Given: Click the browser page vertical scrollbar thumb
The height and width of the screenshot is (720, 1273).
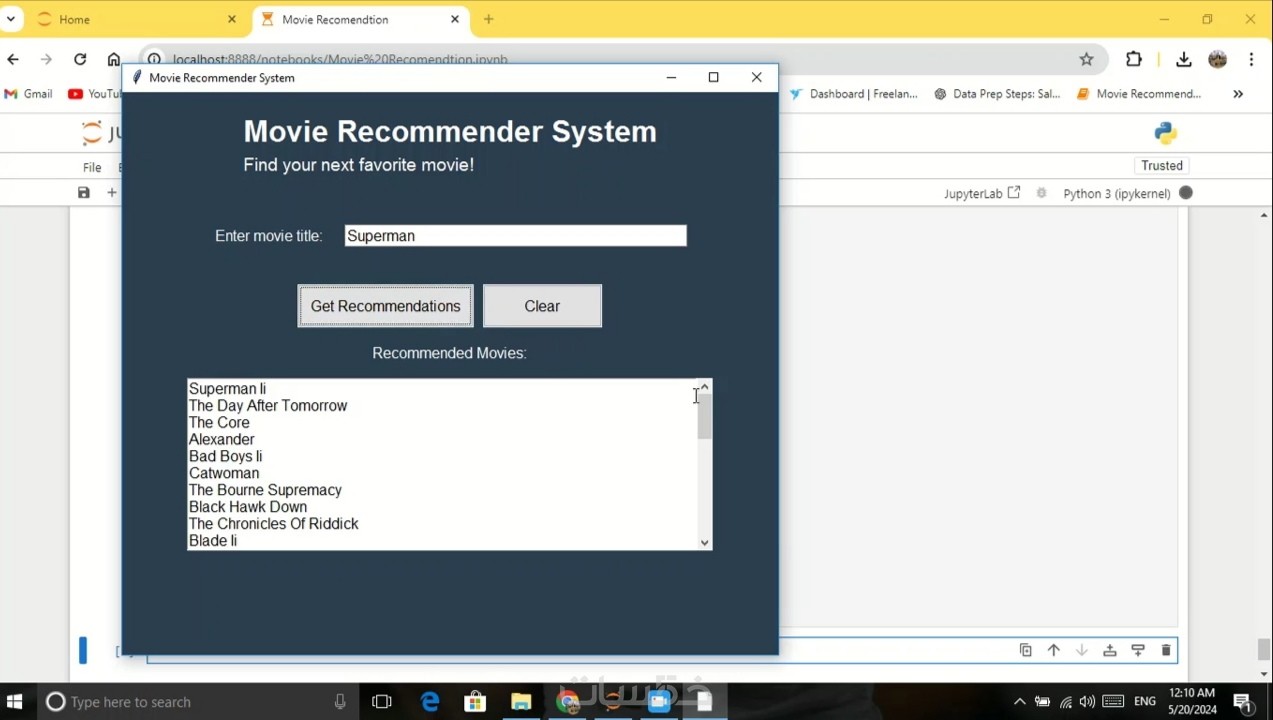Looking at the screenshot, I should (1264, 649).
